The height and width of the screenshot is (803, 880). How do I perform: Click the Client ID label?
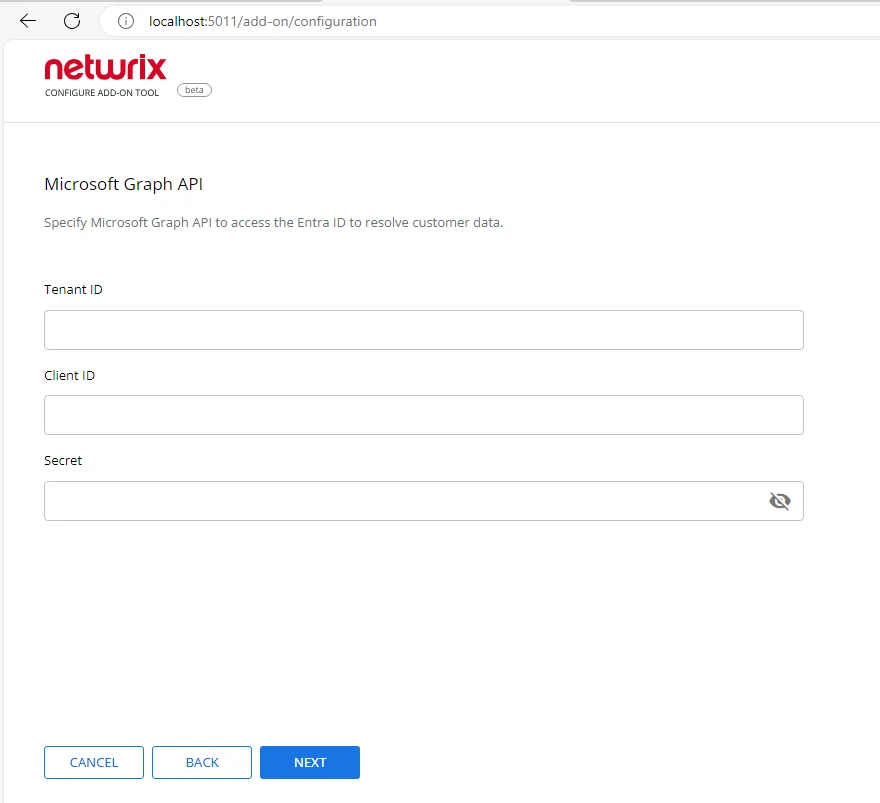coord(70,375)
